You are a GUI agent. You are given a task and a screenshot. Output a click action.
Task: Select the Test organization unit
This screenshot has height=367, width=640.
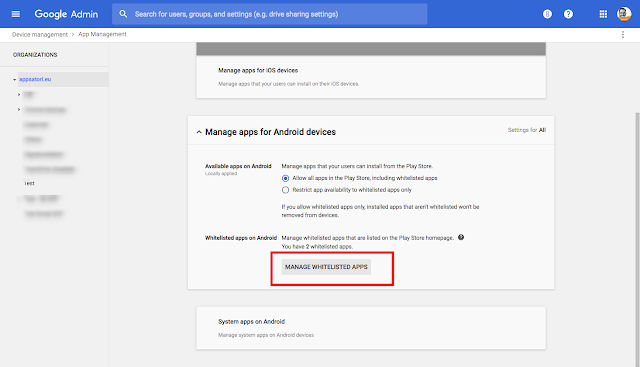coord(29,184)
